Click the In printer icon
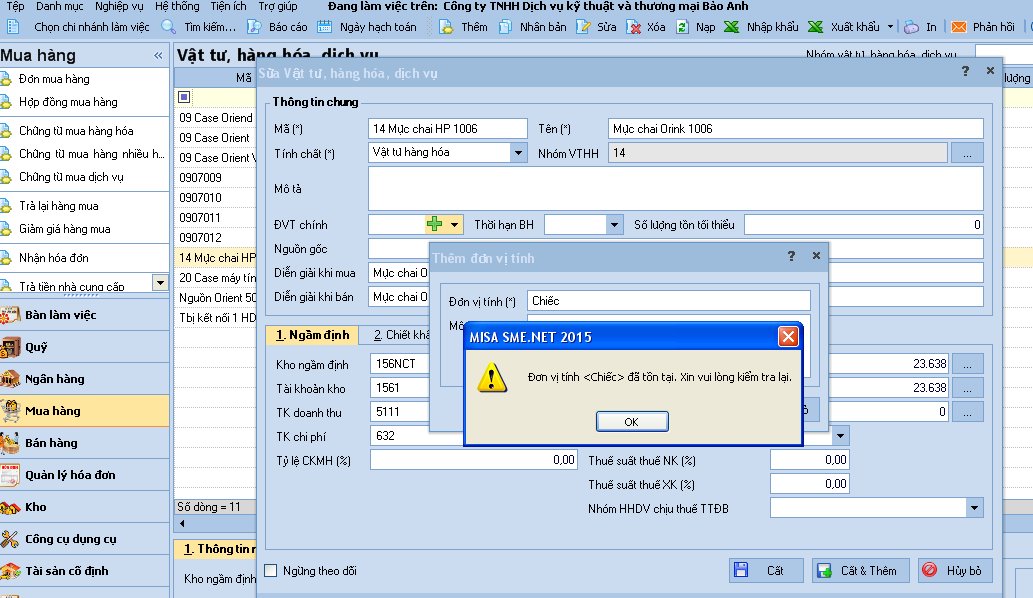The width and height of the screenshot is (1033, 598). click(x=911, y=27)
